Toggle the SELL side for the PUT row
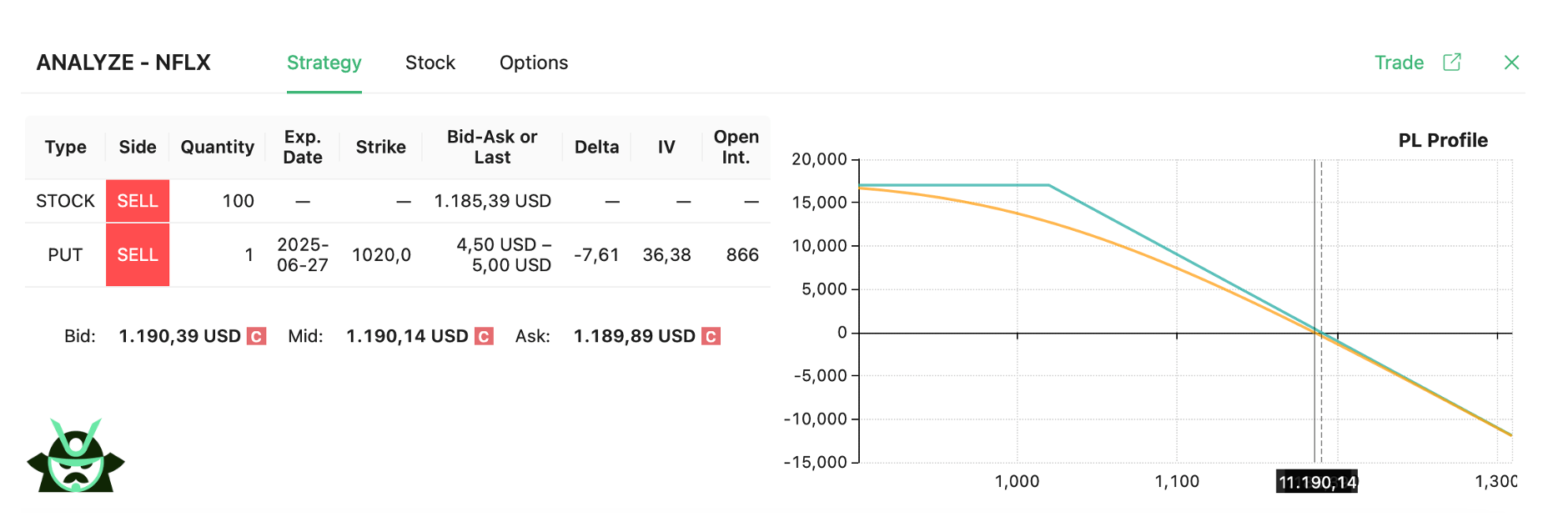Viewport: 1568px width, 527px height. pyautogui.click(x=138, y=254)
